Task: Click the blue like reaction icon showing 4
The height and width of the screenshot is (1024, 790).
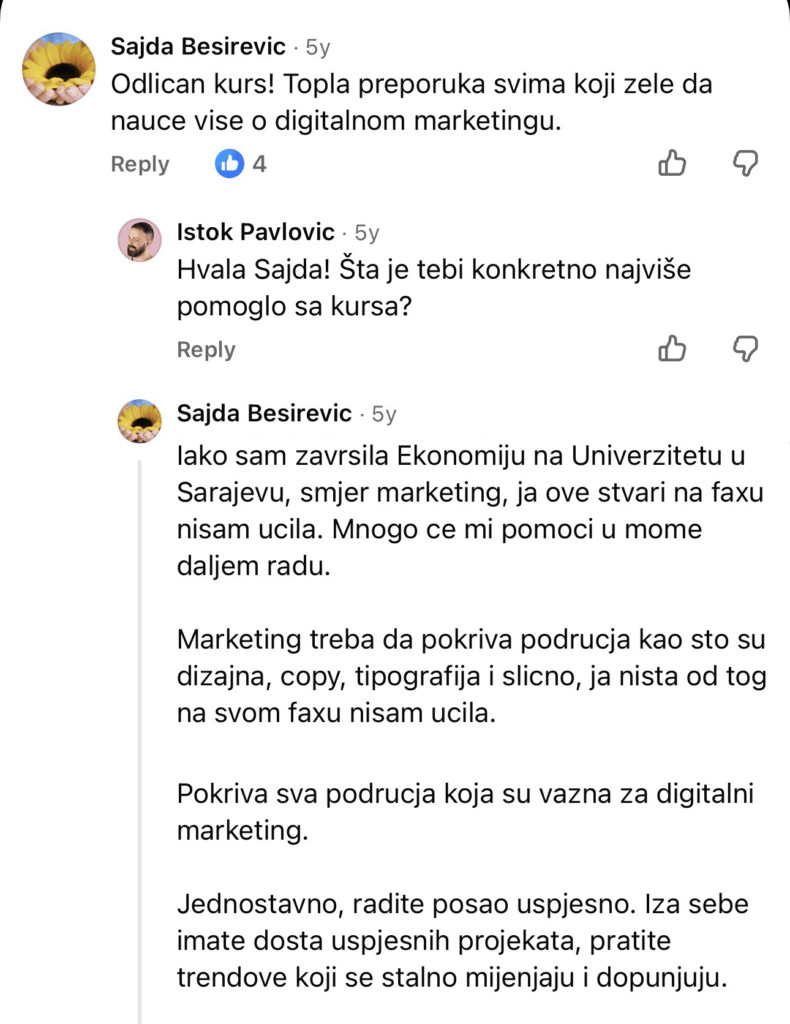Action: tap(230, 164)
